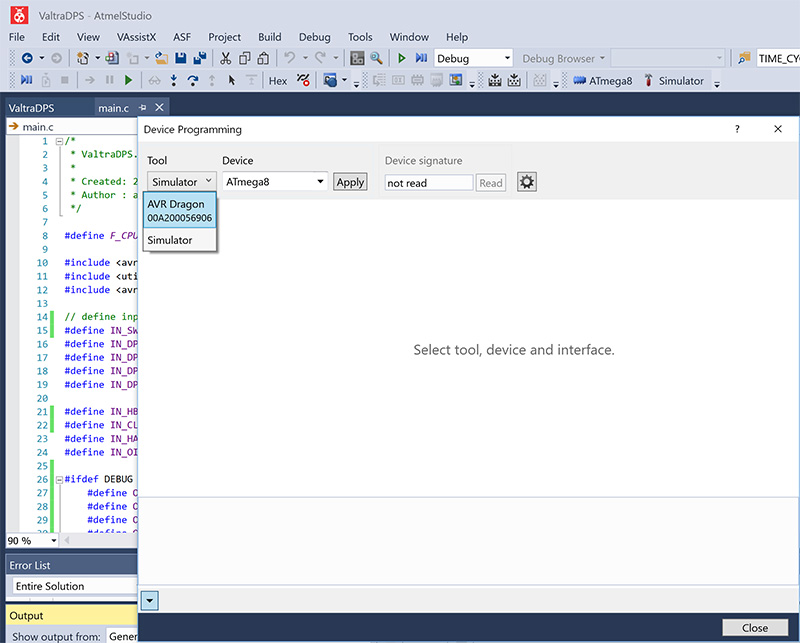Open the Build menu
Viewport: 800px width, 643px height.
point(269,37)
